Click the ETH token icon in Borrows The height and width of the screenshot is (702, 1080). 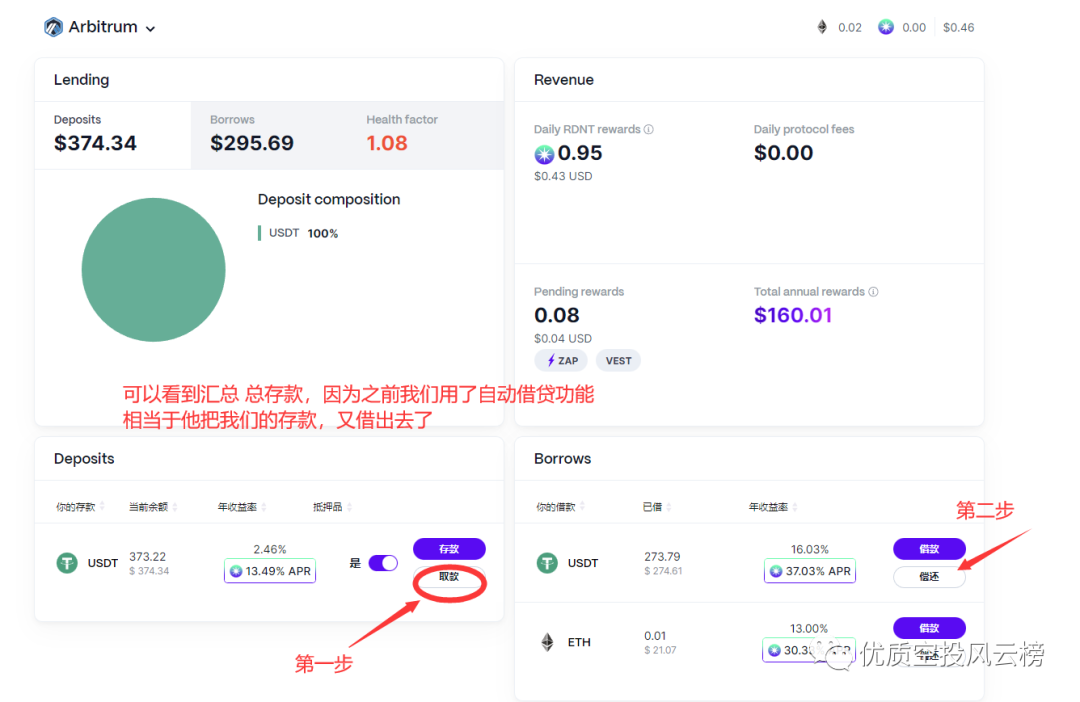[547, 643]
